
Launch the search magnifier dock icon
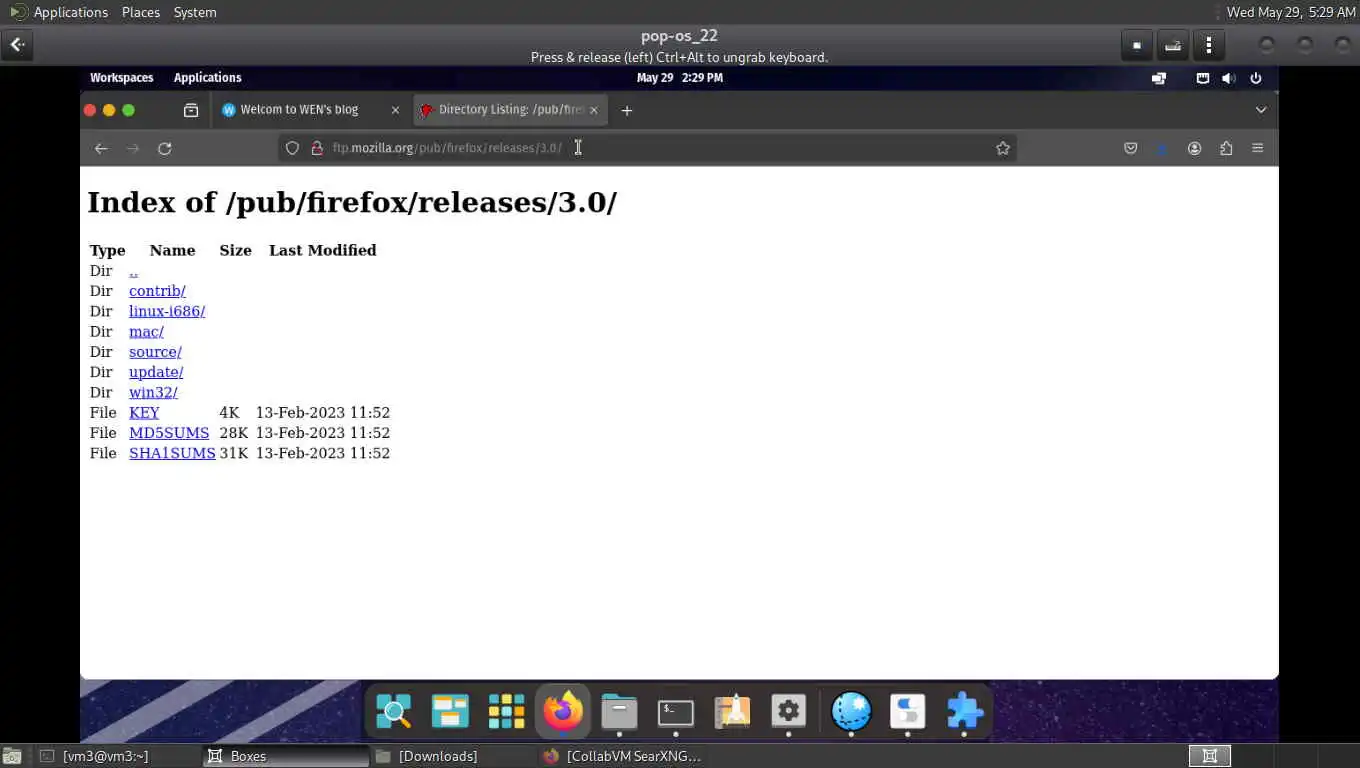(394, 712)
